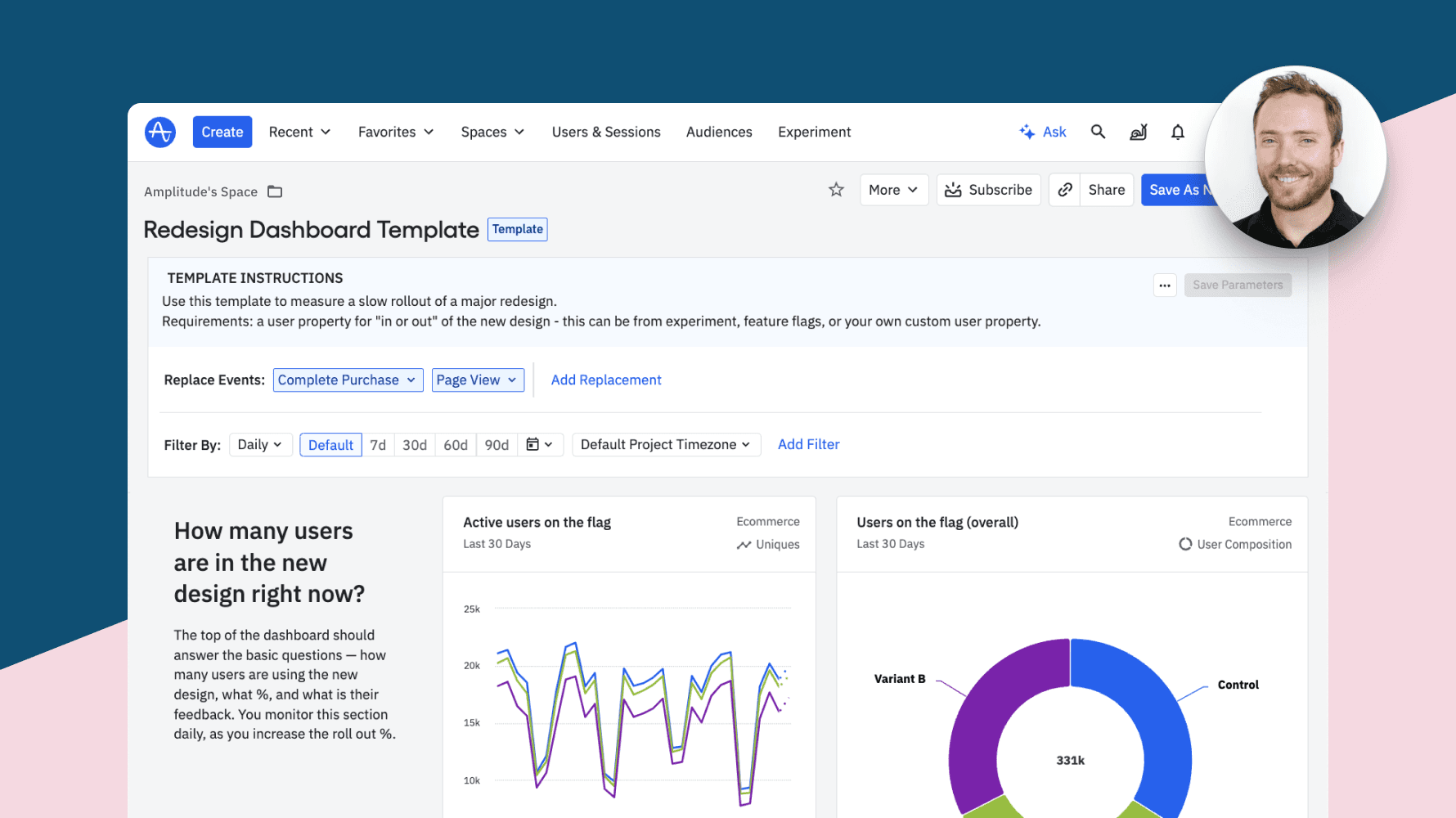The height and width of the screenshot is (818, 1456).
Task: Click the folder icon beside Amplitude's Space
Action: (x=275, y=191)
